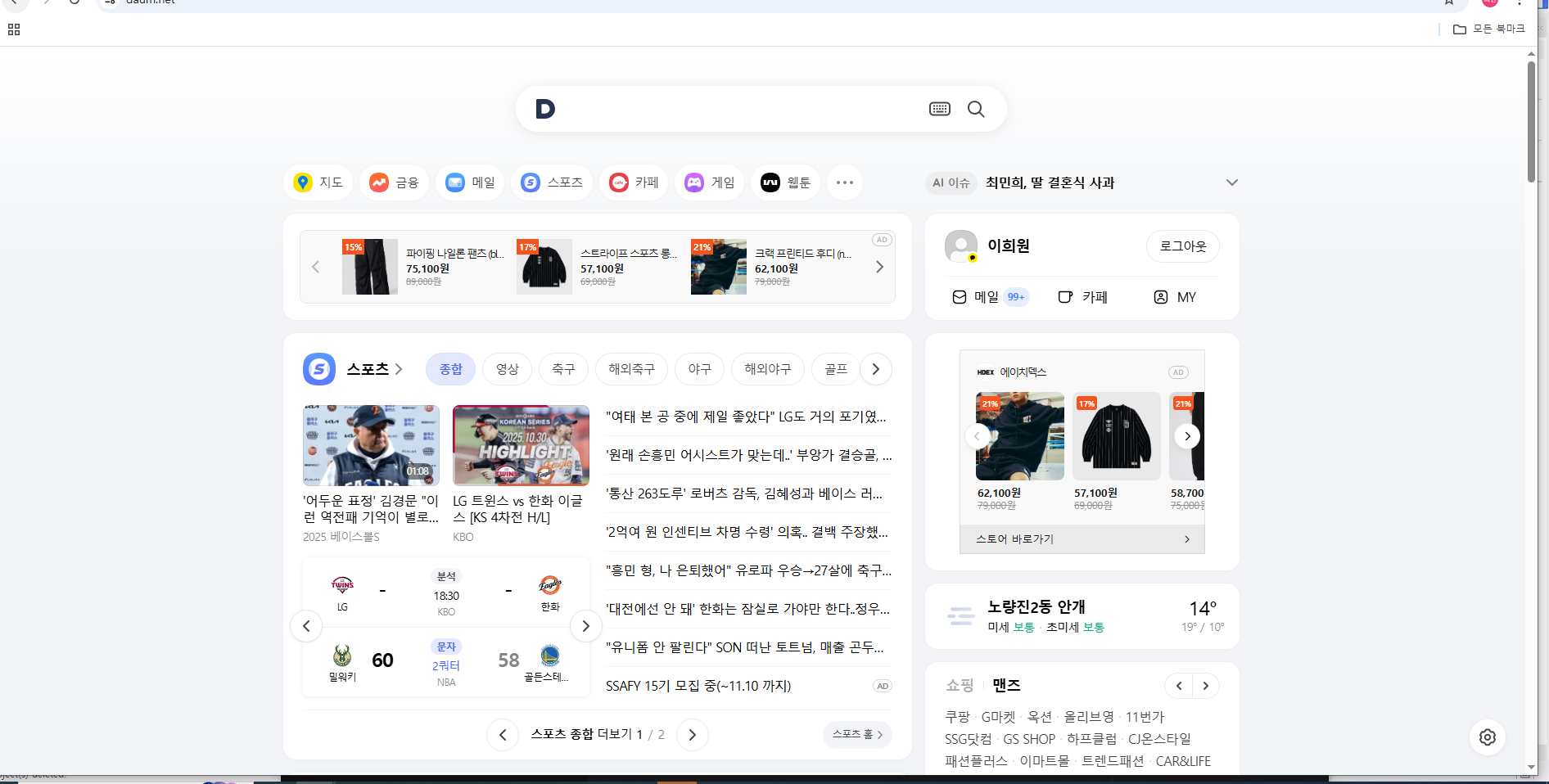Go to next 스포츠 종합 page

(x=692, y=735)
